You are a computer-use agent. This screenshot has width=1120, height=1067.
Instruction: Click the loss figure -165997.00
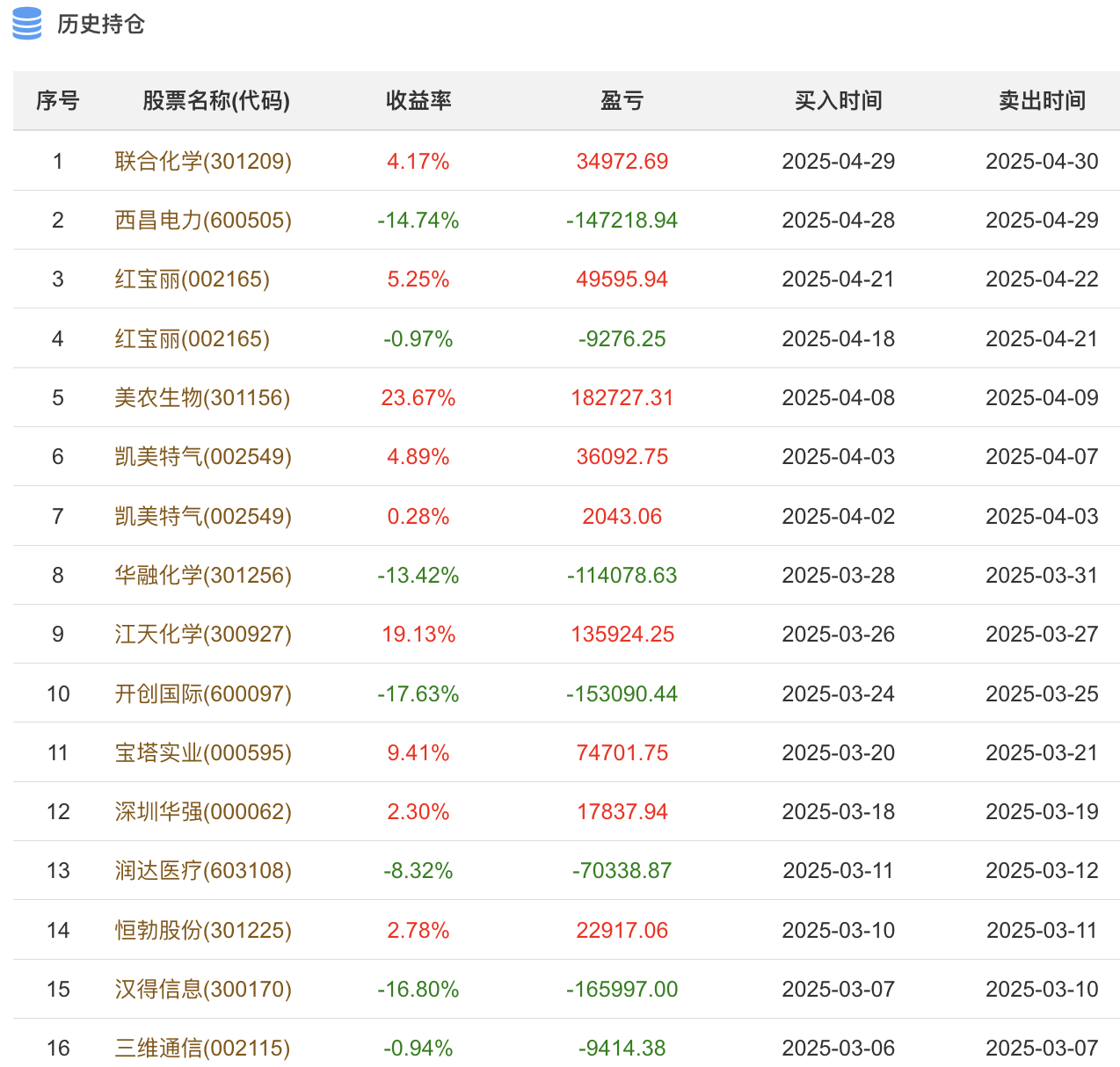click(x=622, y=990)
